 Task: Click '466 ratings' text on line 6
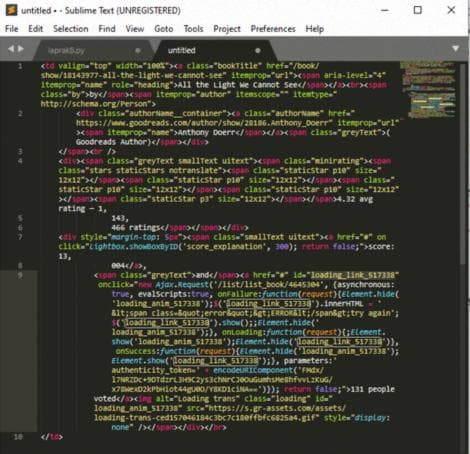pos(136,227)
